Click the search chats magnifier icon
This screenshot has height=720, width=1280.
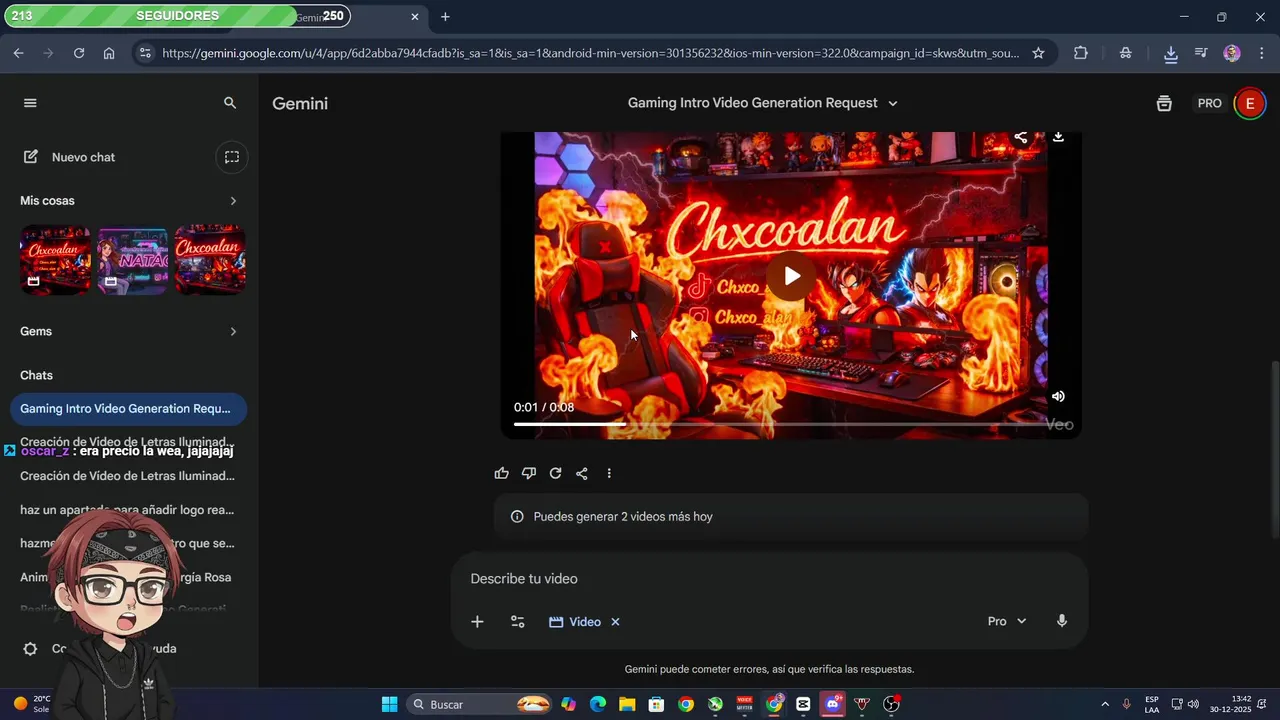(x=230, y=103)
